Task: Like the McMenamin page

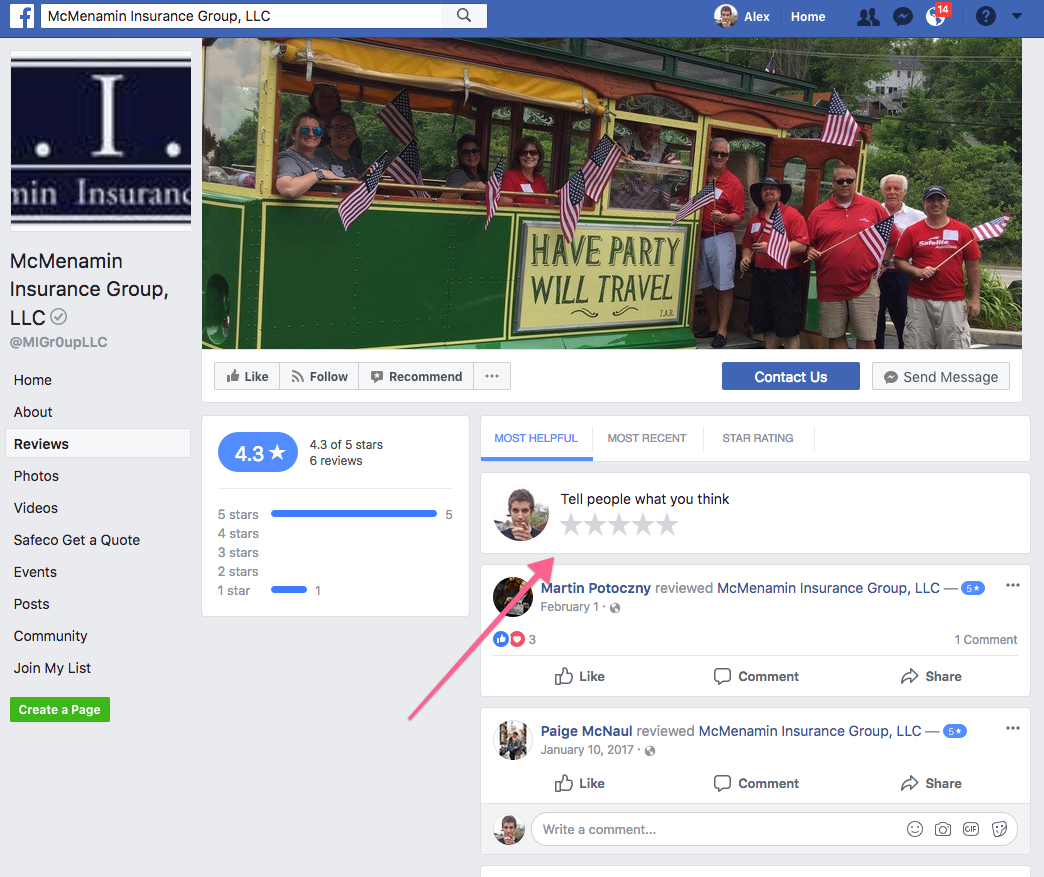Action: [x=247, y=376]
